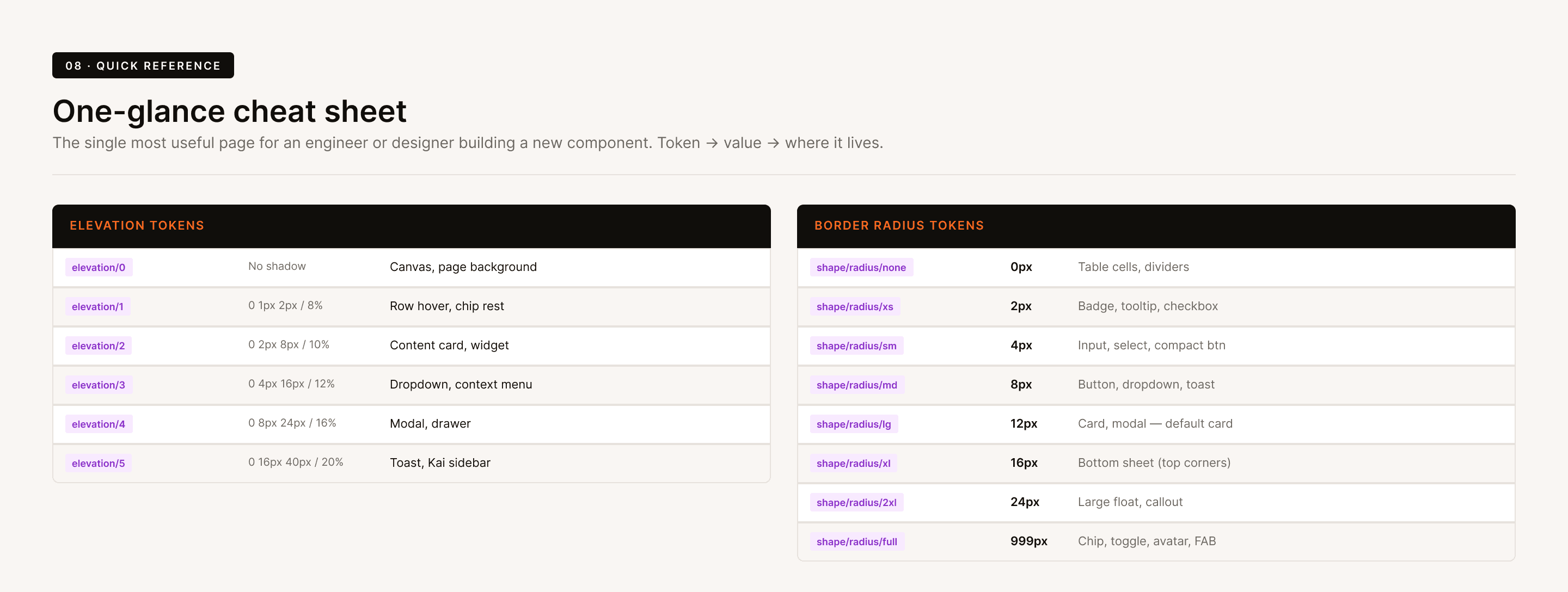This screenshot has width=1568, height=592.
Task: Click the Border Radius Tokens header
Action: (x=1156, y=226)
